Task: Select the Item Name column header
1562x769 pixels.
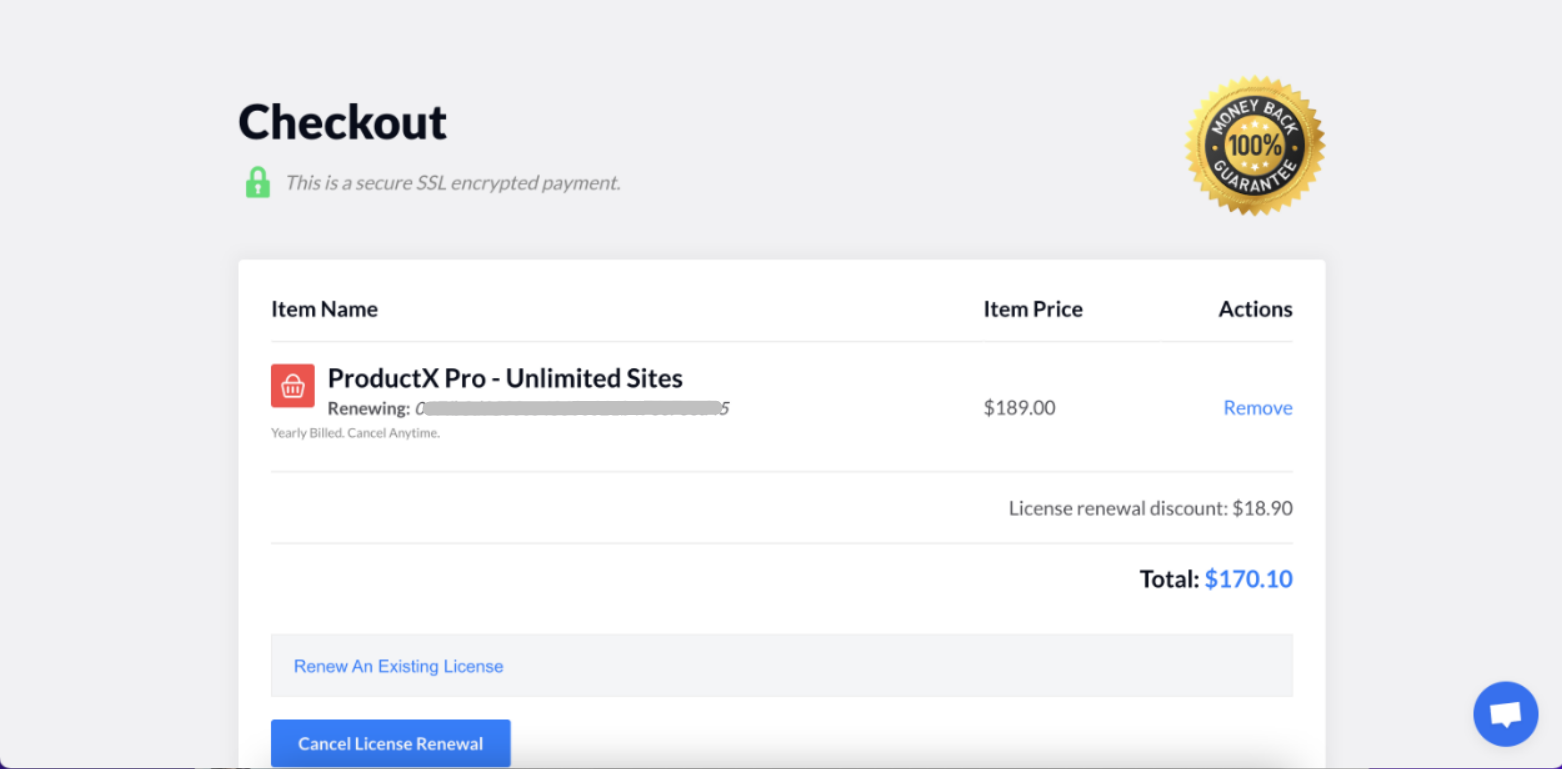Action: [x=324, y=309]
